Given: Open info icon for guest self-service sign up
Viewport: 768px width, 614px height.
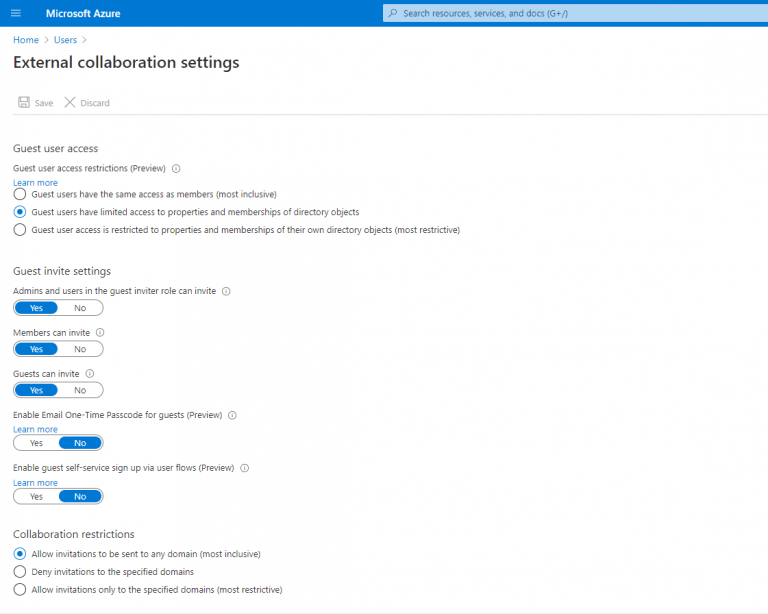Looking at the screenshot, I should pos(244,468).
